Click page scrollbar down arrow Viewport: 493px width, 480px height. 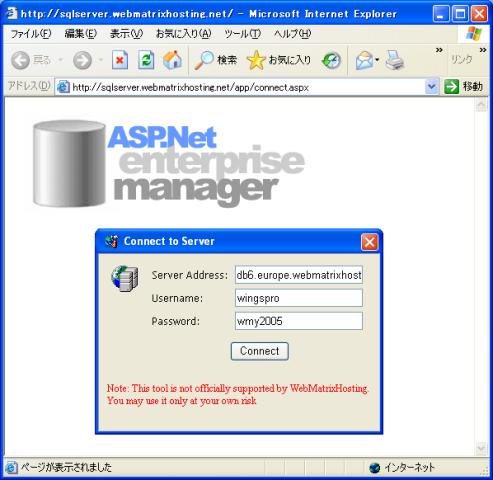point(481,449)
